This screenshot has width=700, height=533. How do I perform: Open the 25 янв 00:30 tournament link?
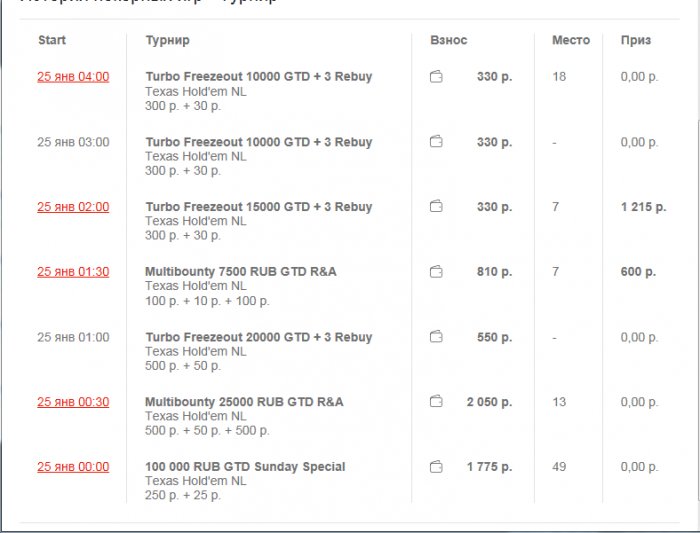tap(73, 402)
